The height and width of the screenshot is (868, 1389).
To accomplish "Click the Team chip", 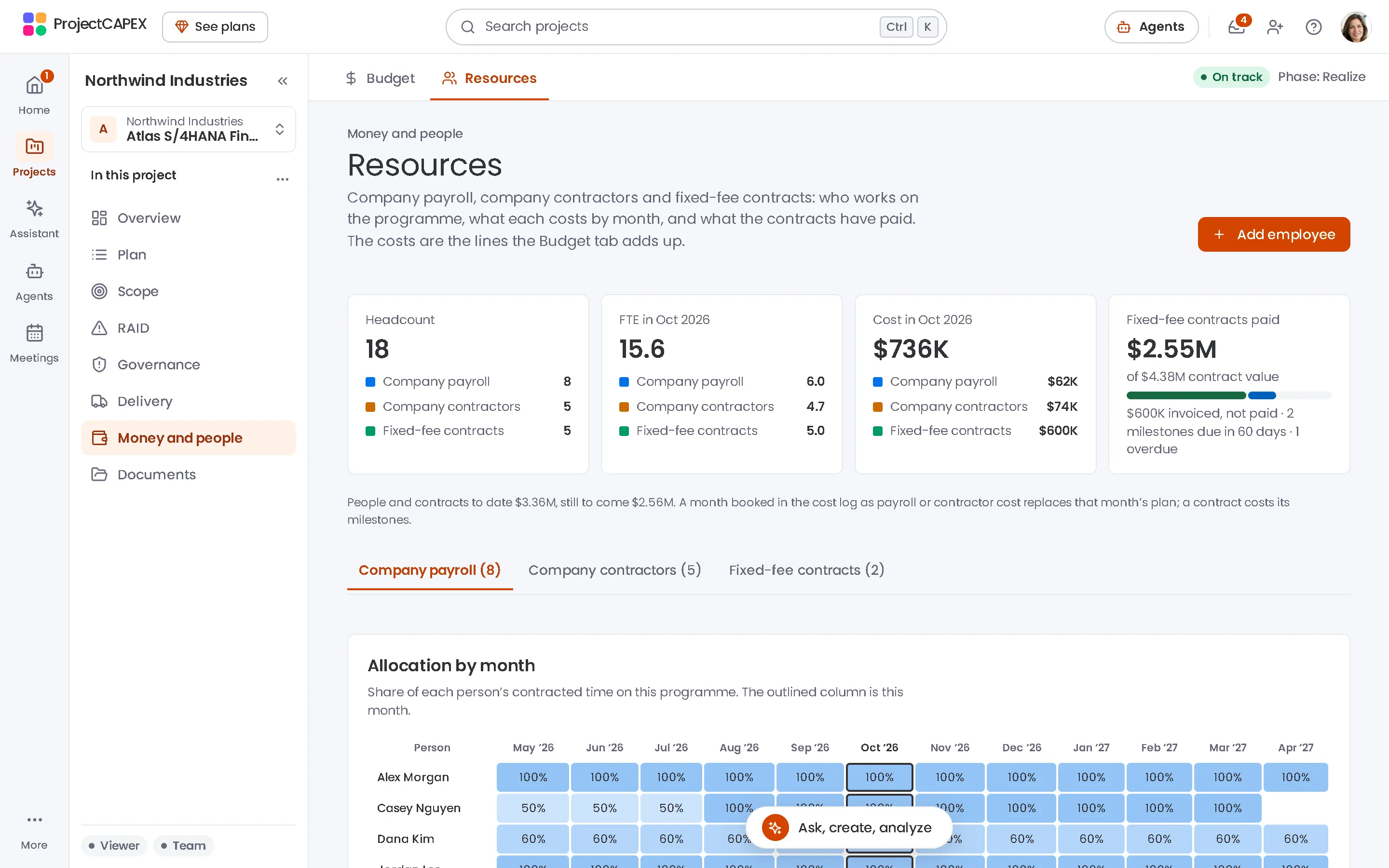I will pos(183,846).
